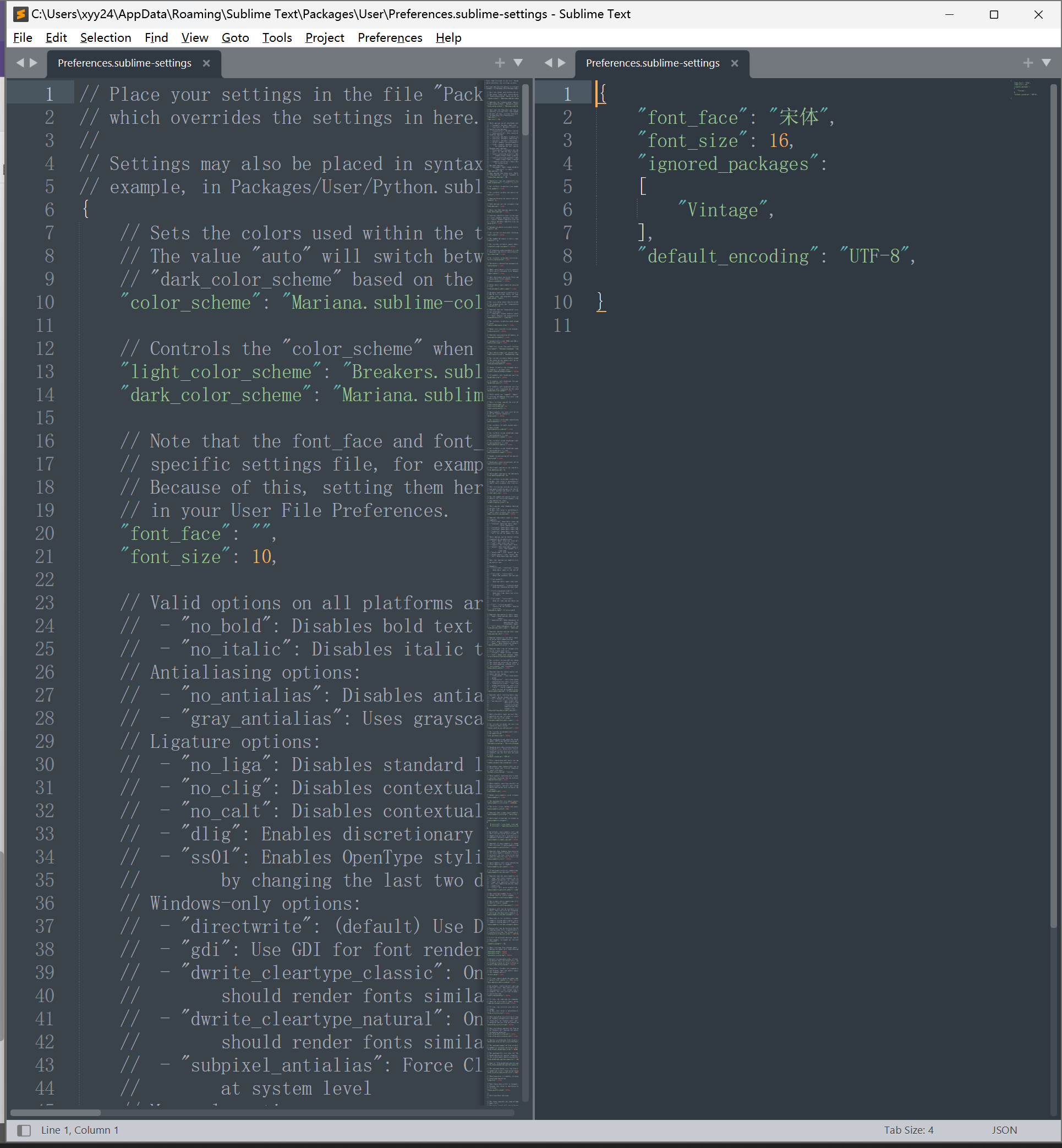
Task: Open right pane tab list dropdown
Action: (x=1046, y=63)
